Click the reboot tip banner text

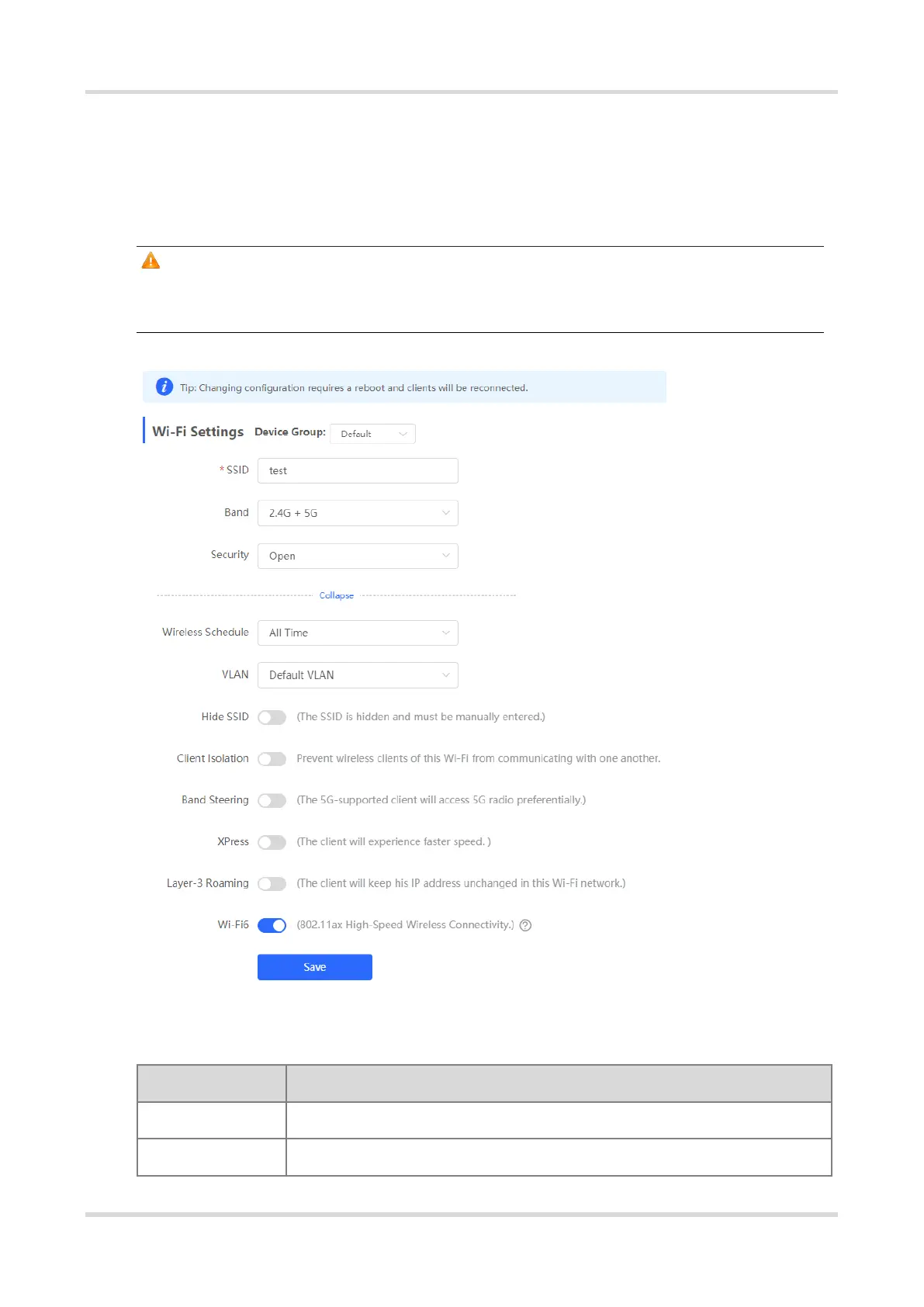(x=354, y=387)
